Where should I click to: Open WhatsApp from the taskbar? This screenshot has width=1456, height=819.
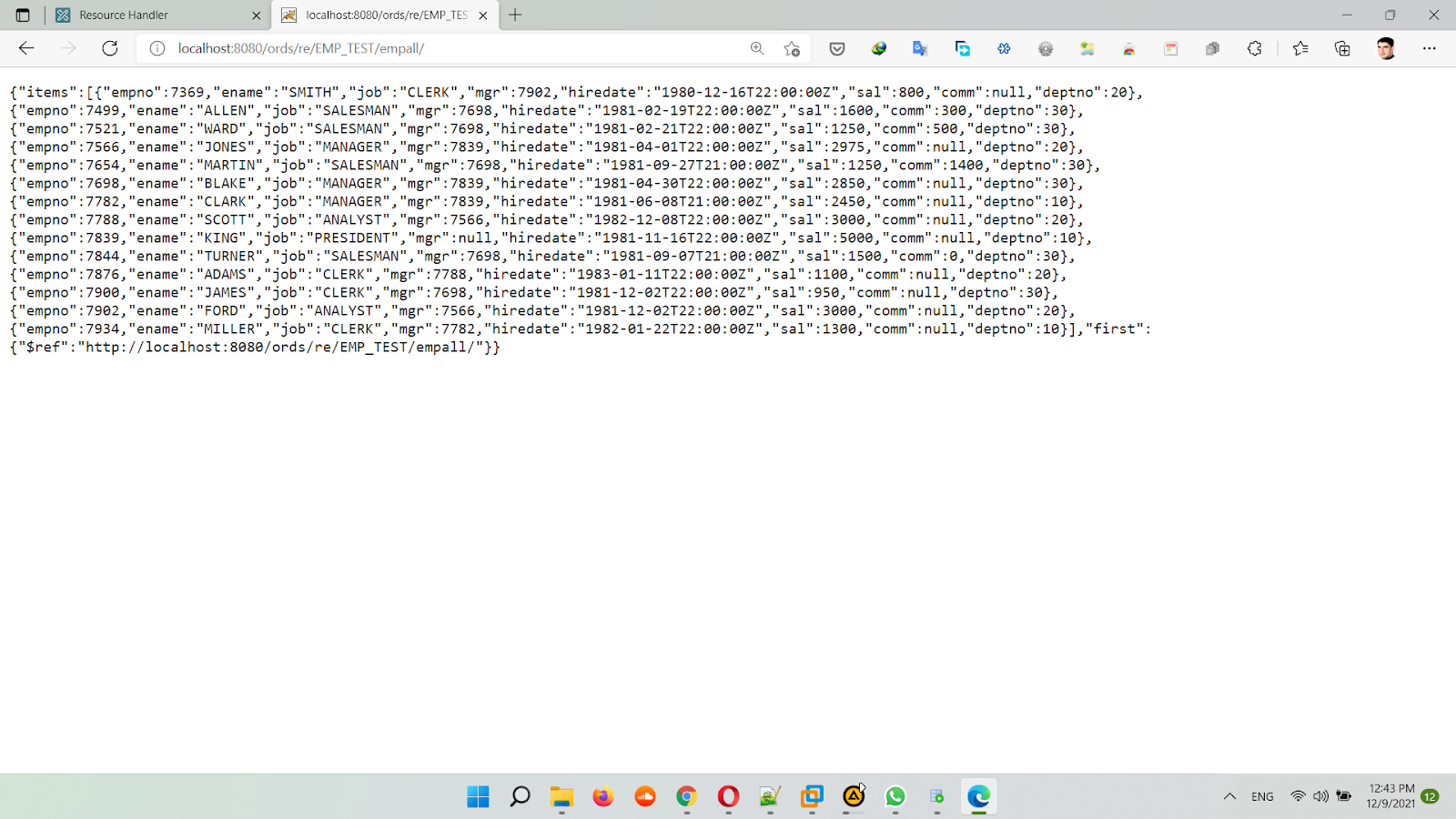[x=895, y=797]
